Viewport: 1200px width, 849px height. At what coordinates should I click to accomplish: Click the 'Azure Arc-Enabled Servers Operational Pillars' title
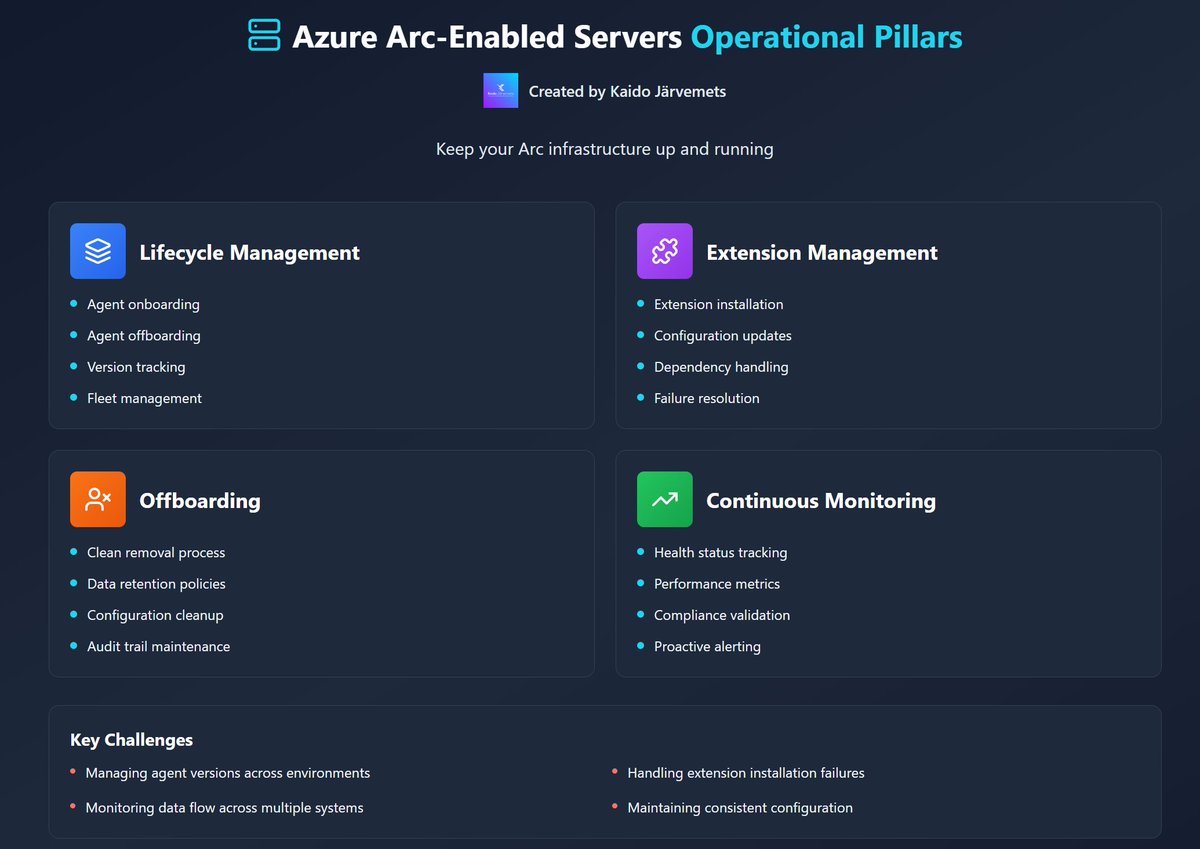coord(627,38)
